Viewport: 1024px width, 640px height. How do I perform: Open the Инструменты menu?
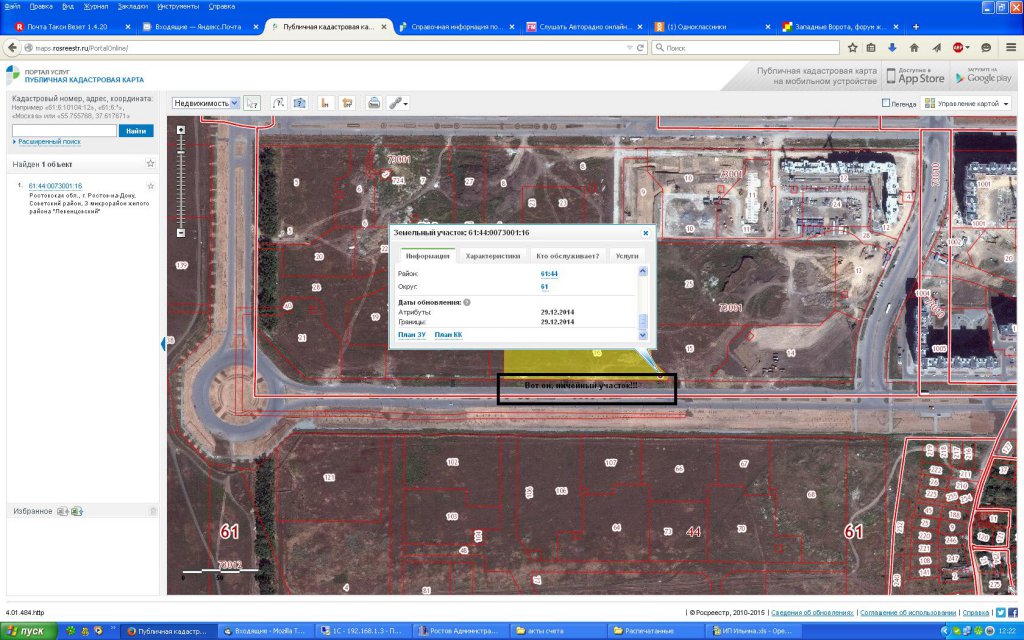(x=178, y=7)
